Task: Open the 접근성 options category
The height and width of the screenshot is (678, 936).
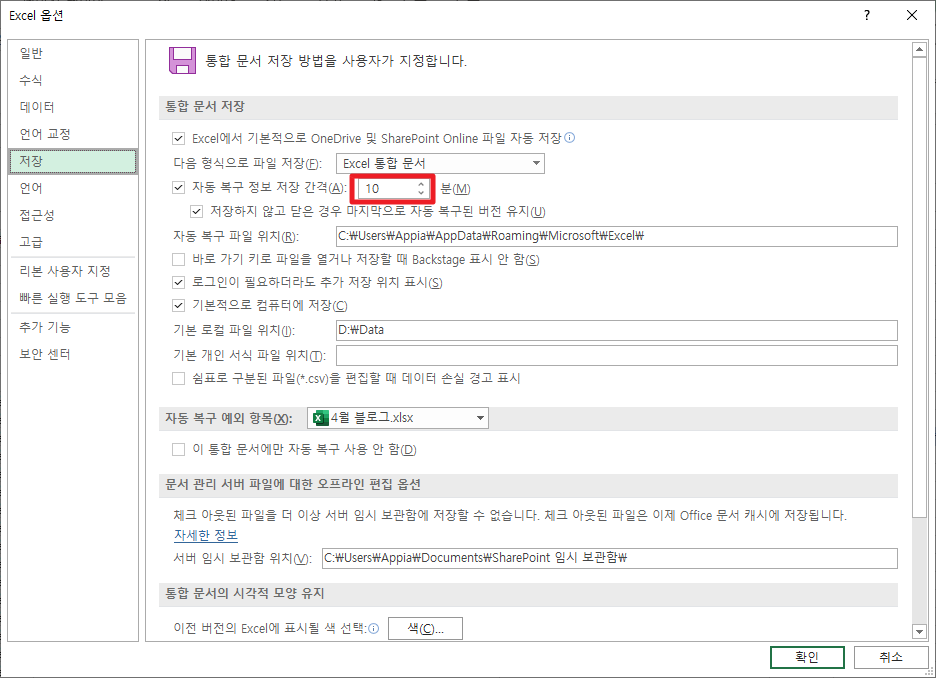Action: (x=73, y=215)
